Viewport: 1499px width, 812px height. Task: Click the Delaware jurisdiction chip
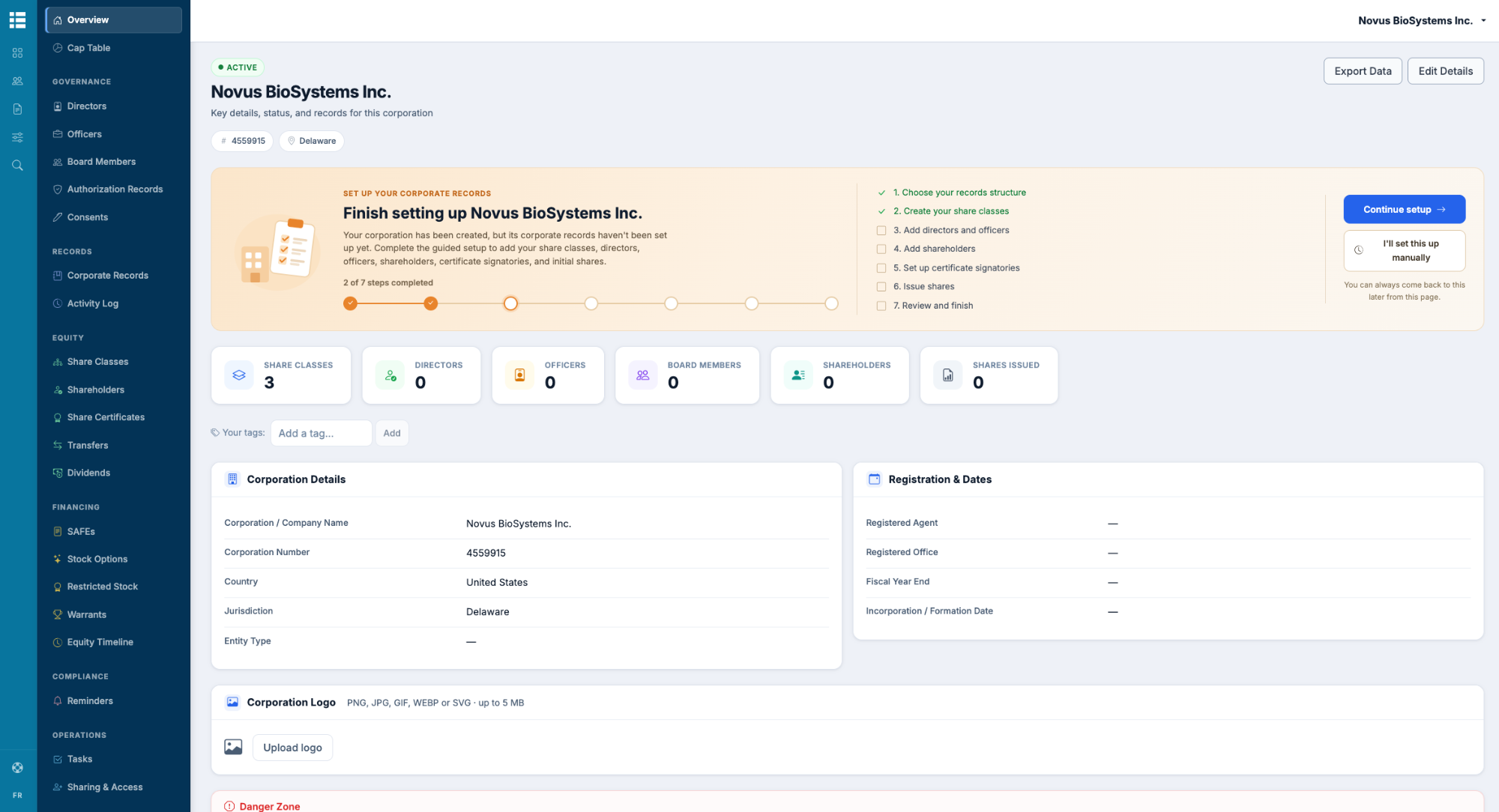(x=312, y=141)
